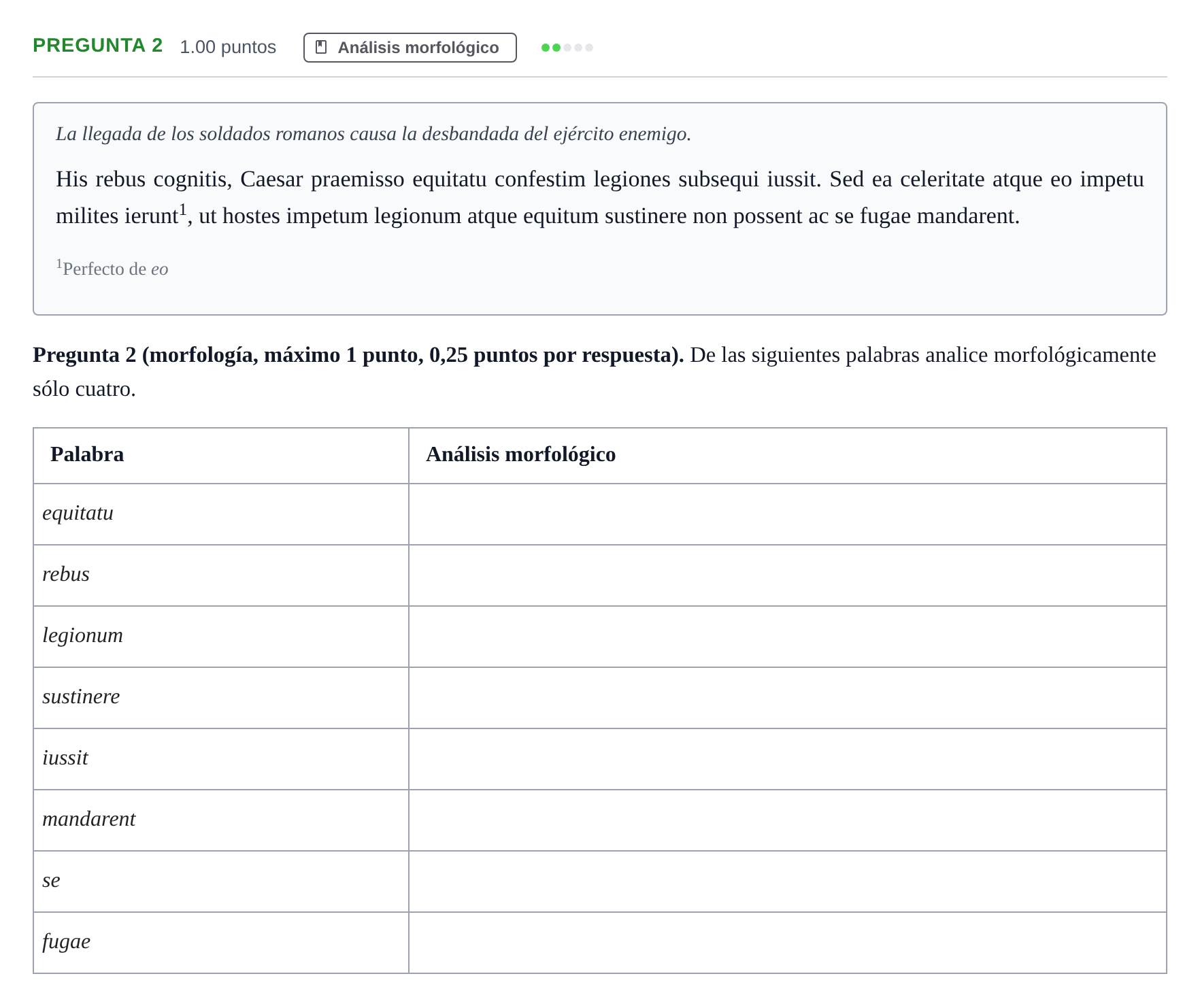This screenshot has height=1008, width=1200.
Task: Select the word rebus in the table
Action: 66,574
